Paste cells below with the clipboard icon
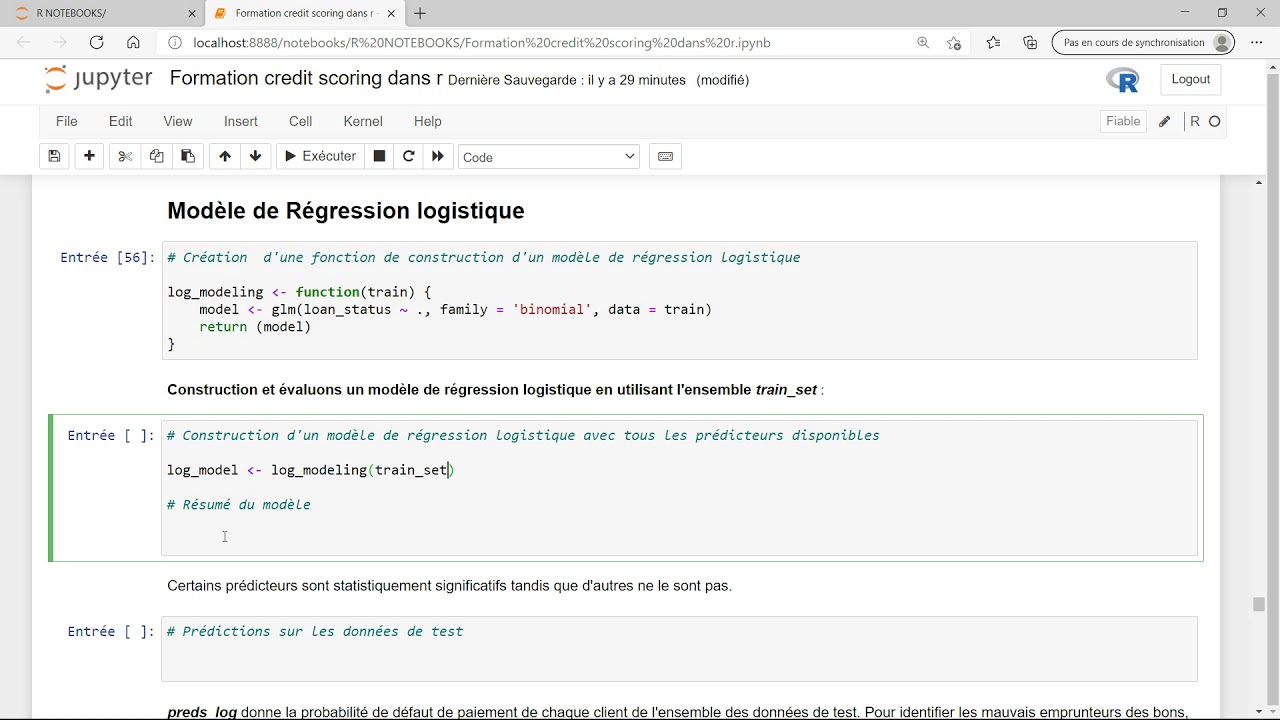 tap(187, 156)
